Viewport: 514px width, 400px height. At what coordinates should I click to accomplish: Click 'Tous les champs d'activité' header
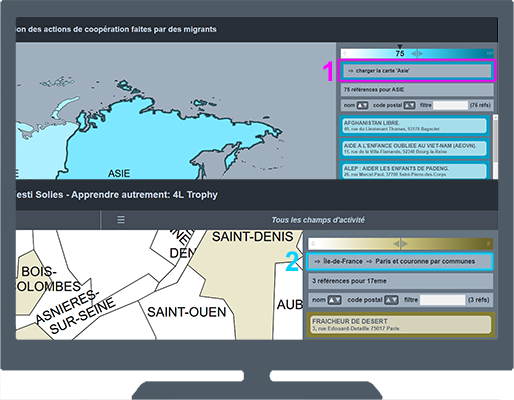click(x=318, y=220)
